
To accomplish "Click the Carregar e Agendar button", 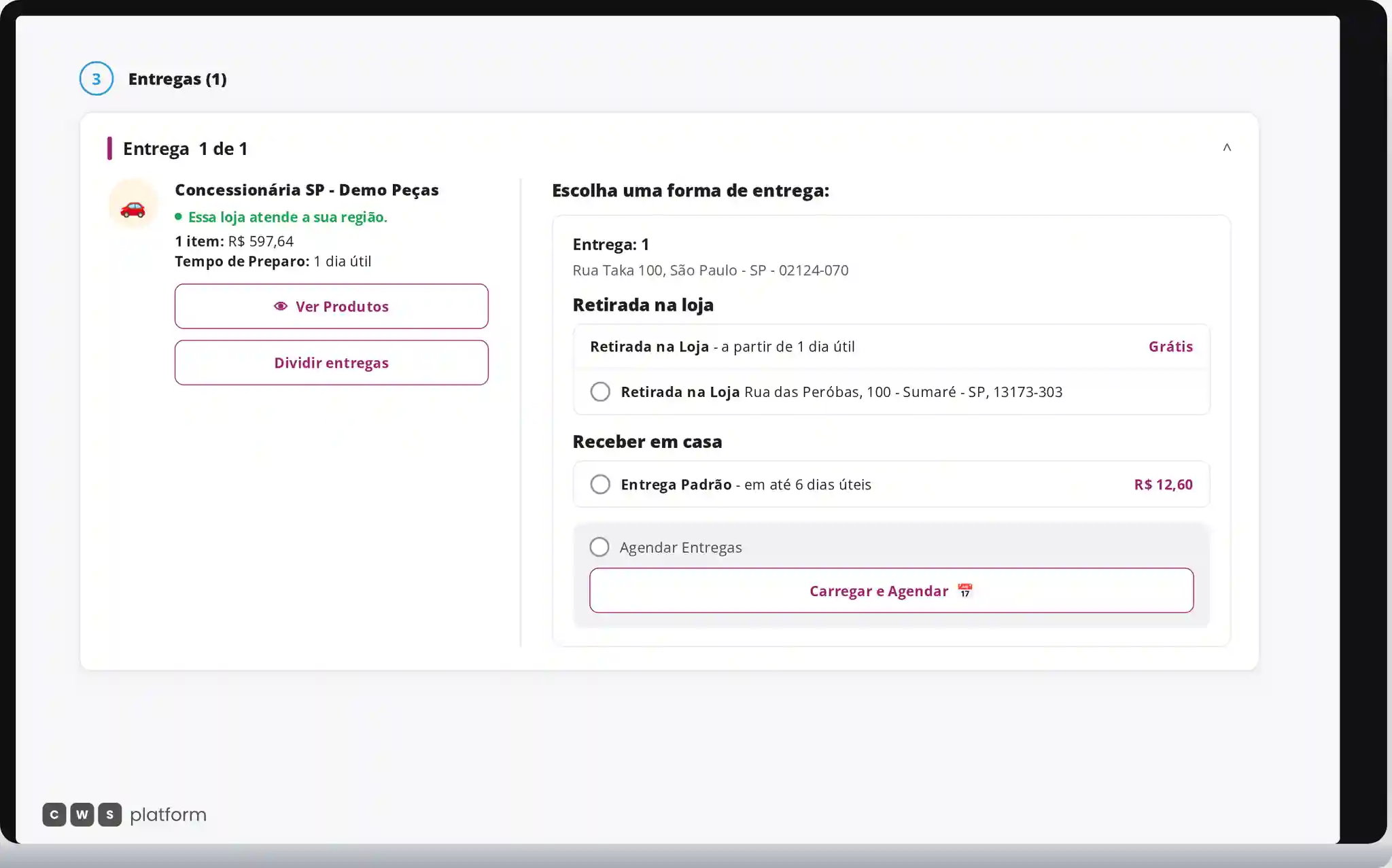I will [892, 591].
